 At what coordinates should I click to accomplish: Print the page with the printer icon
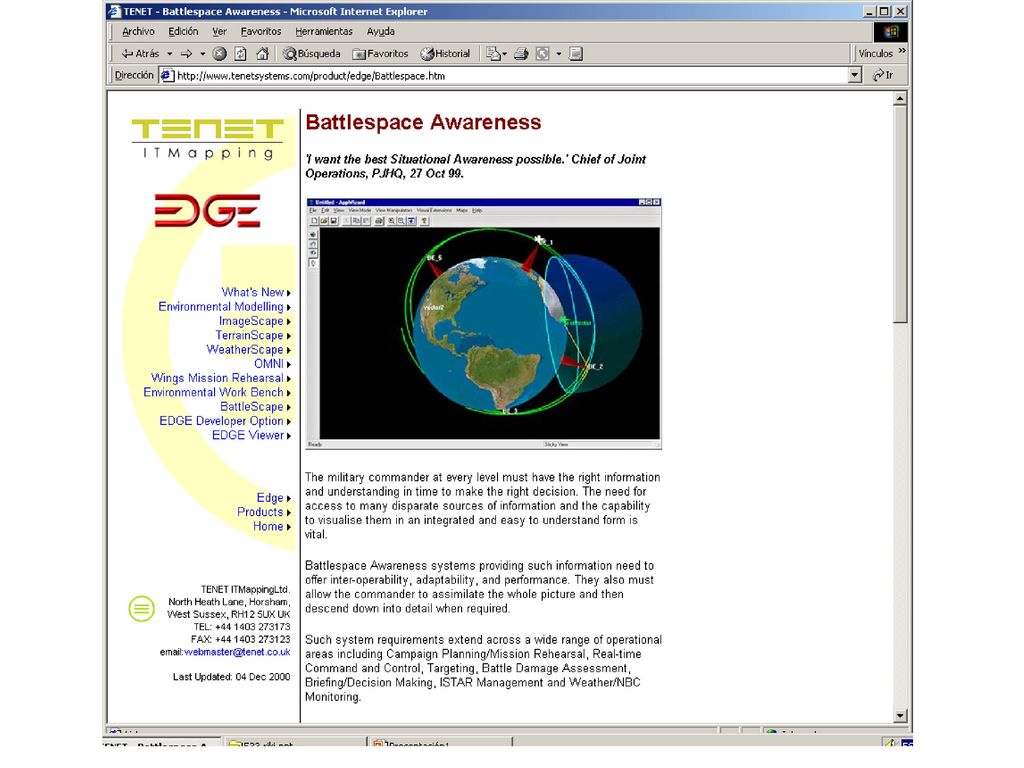[x=521, y=54]
